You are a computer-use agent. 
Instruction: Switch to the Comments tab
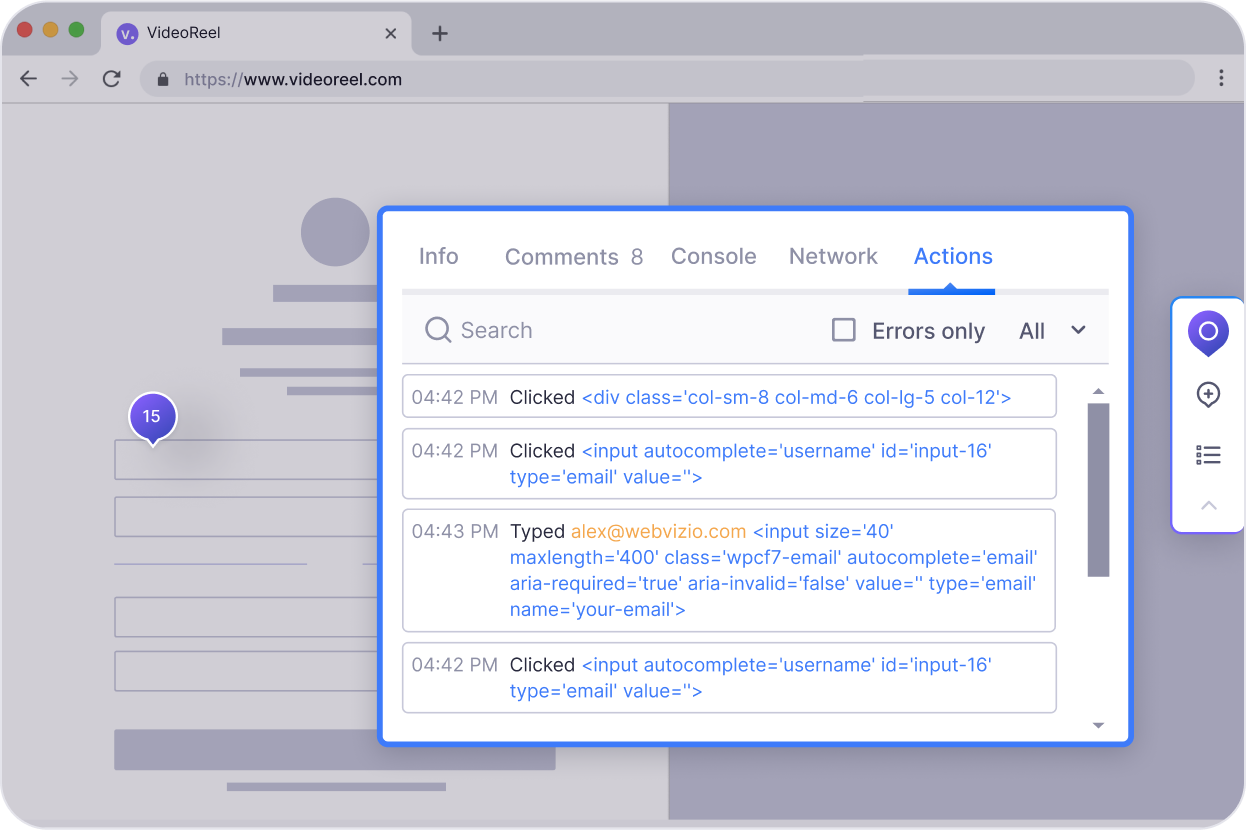click(x=561, y=257)
